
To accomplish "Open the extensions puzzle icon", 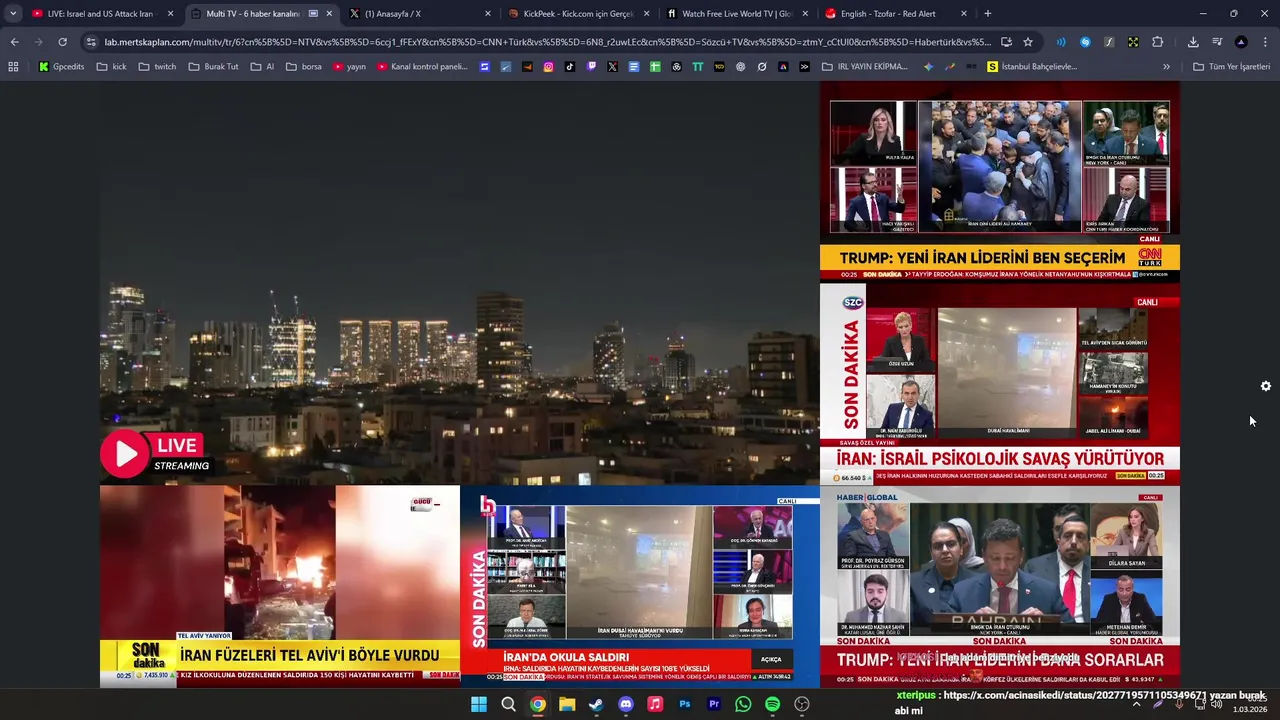I will (1157, 42).
